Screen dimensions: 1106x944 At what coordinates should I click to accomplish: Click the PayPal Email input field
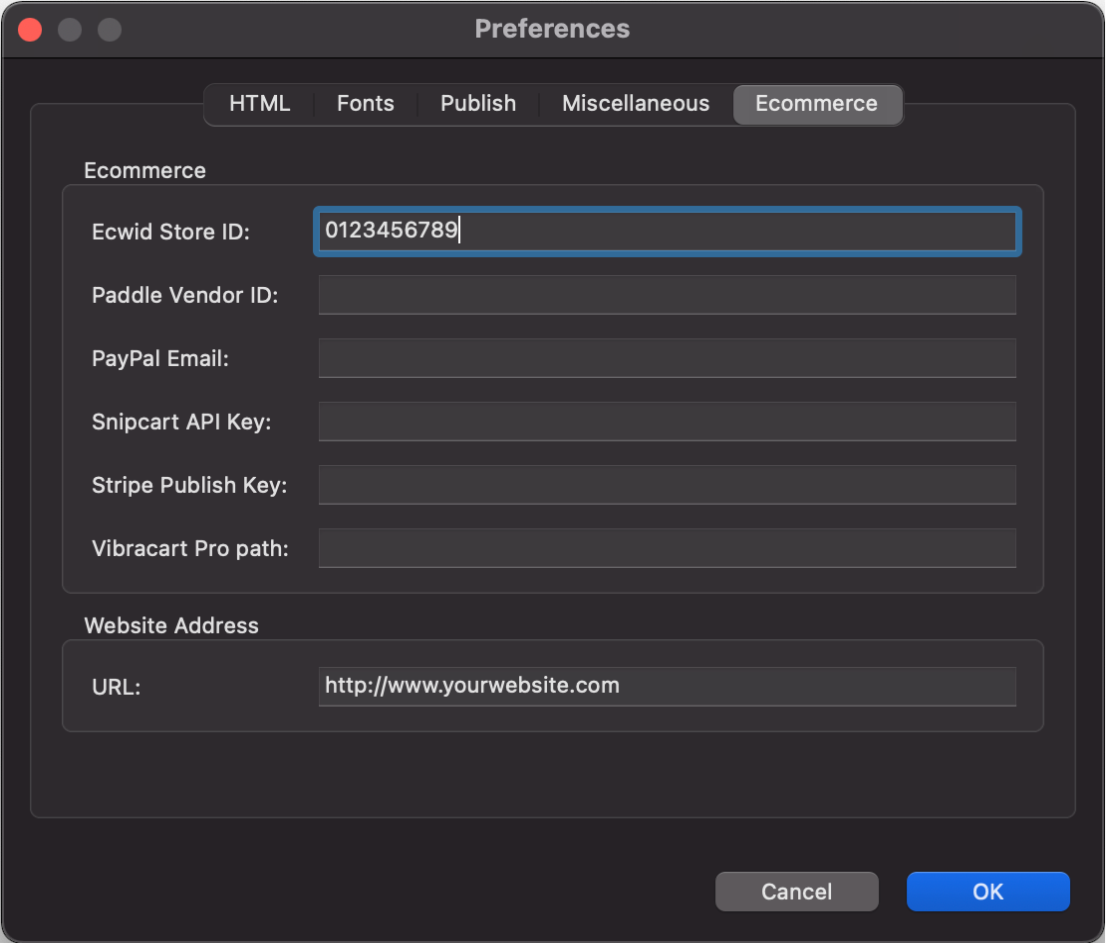coord(667,358)
